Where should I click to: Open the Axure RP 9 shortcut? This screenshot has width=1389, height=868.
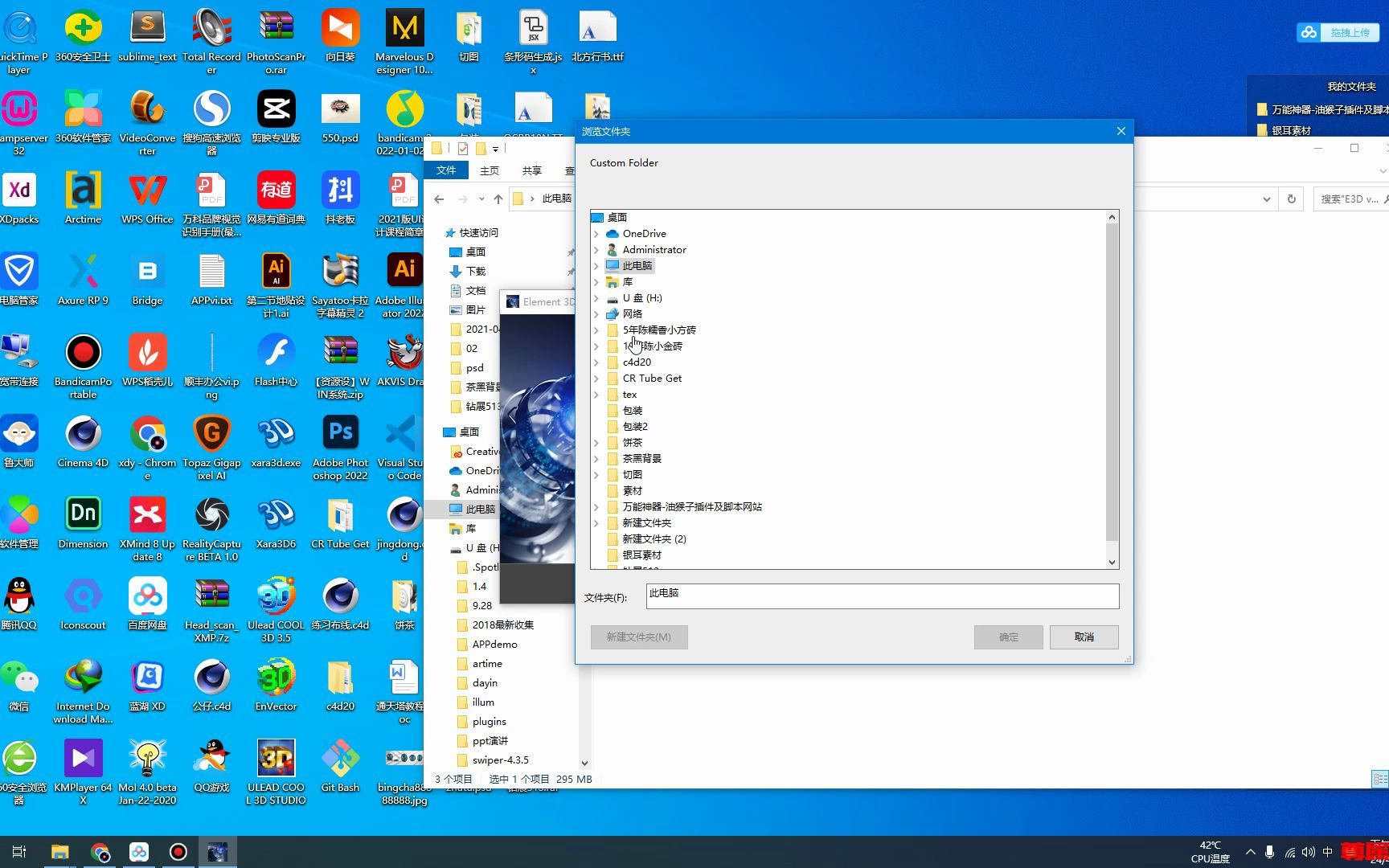pos(83,278)
